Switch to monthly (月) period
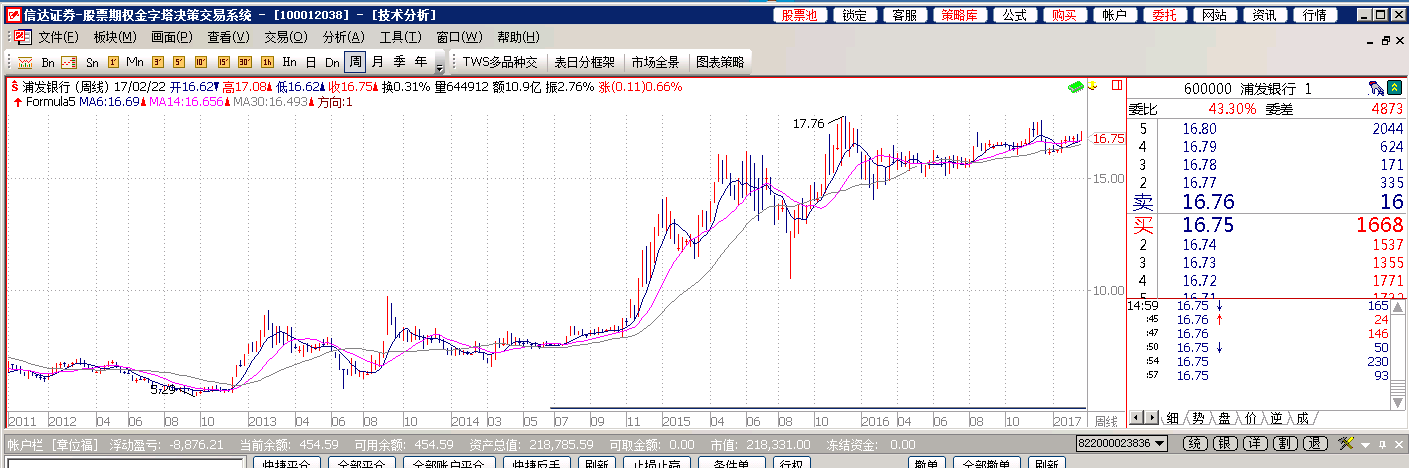 (377, 62)
